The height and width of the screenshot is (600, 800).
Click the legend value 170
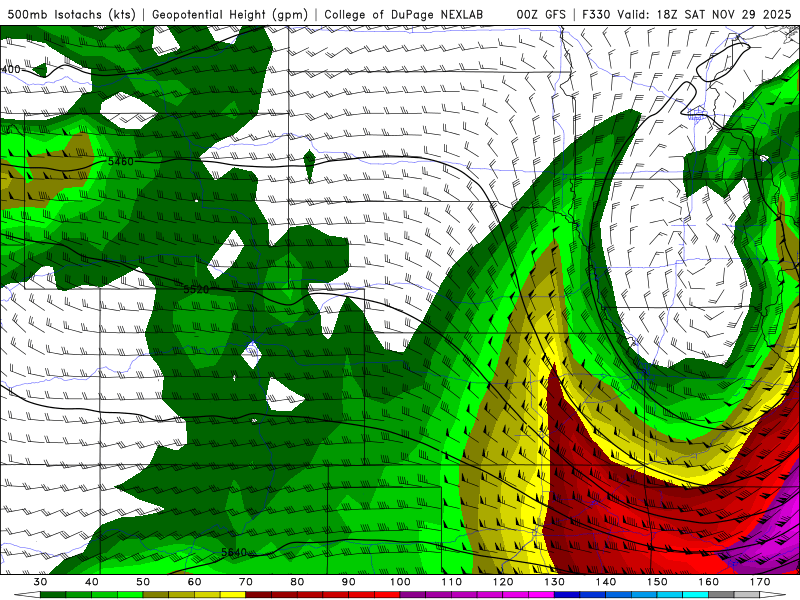coord(760,582)
